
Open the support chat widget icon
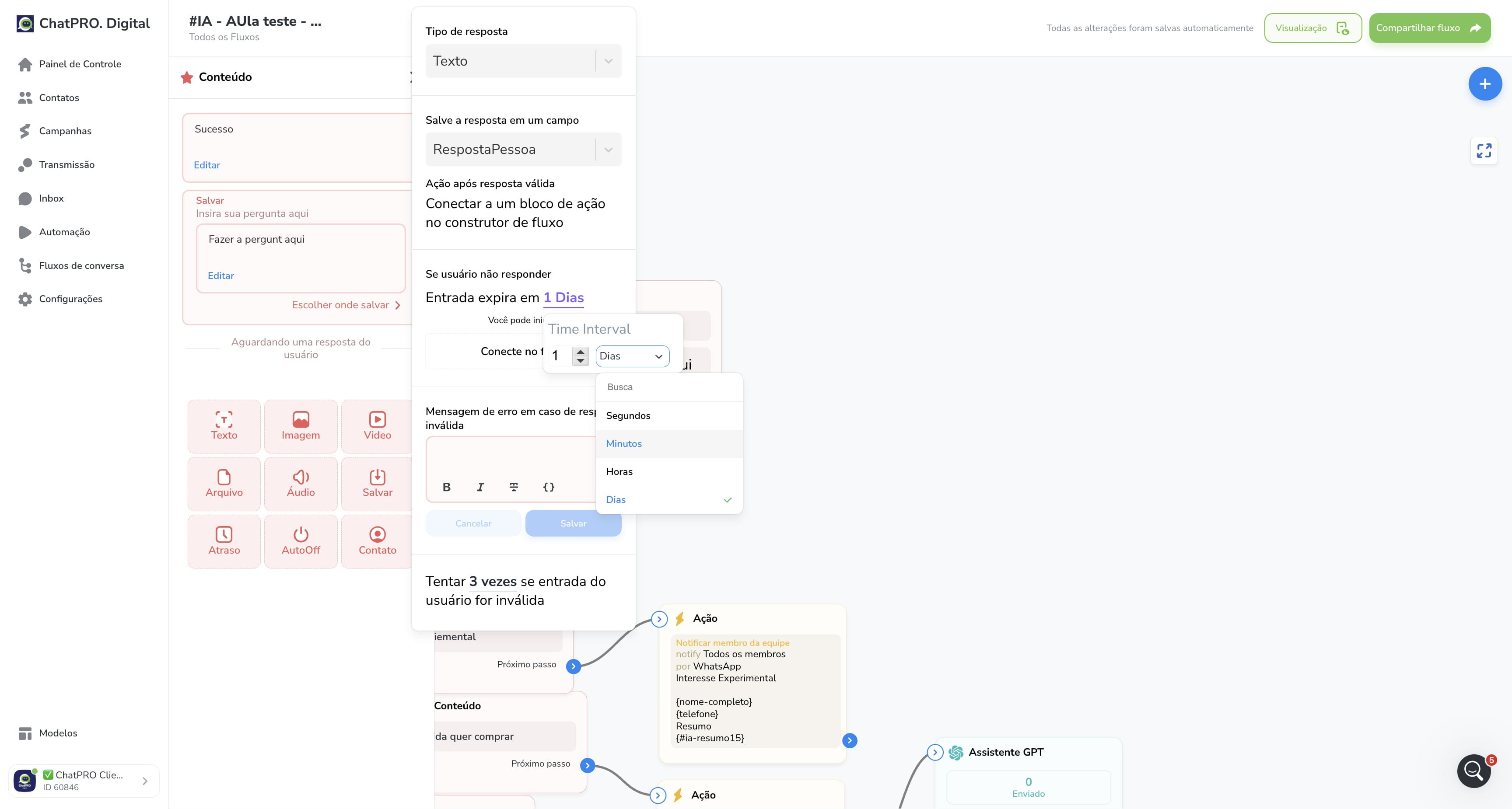pos(1474,771)
